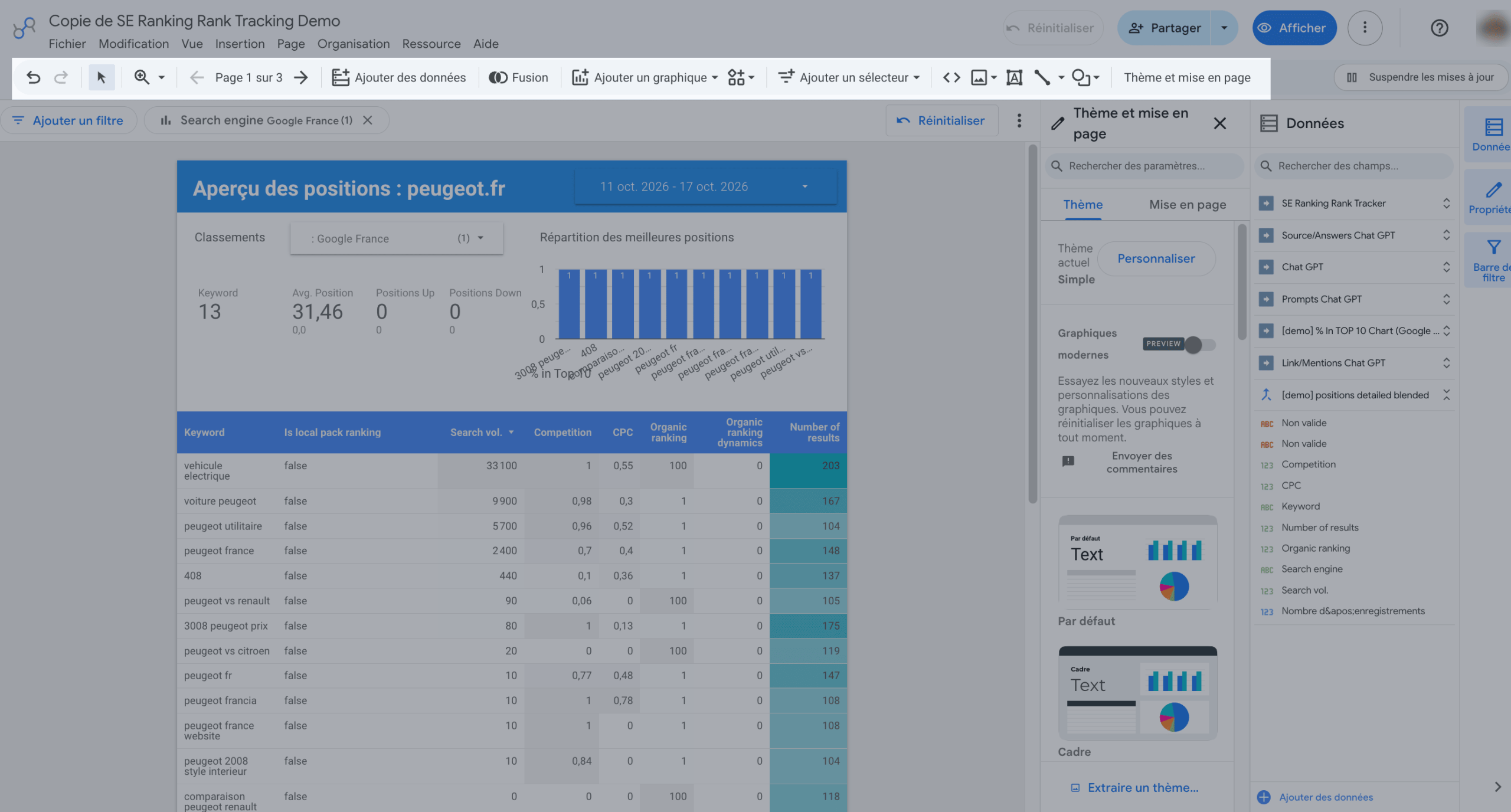
Task: Open the Fichier menu
Action: pos(67,44)
